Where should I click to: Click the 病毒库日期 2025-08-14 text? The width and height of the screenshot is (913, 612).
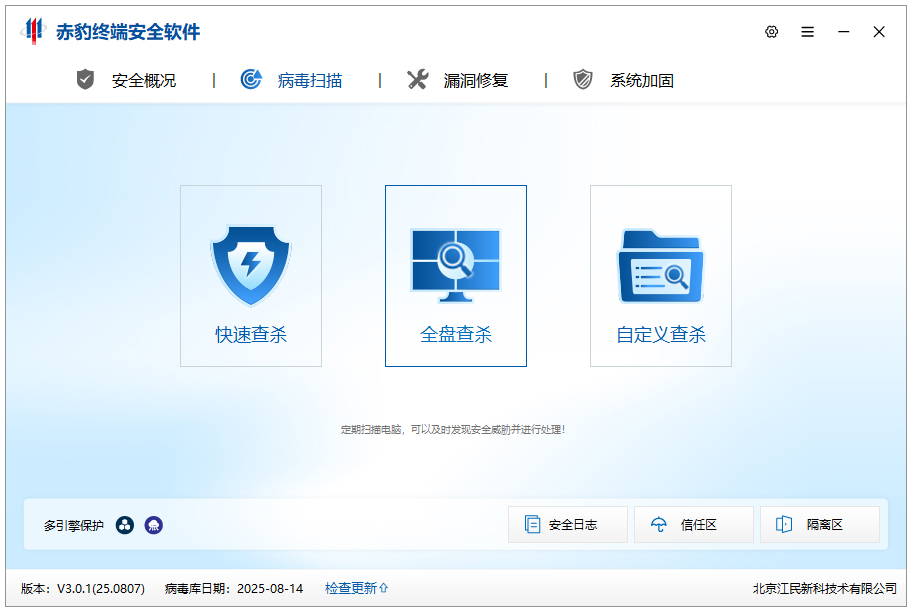click(x=234, y=589)
